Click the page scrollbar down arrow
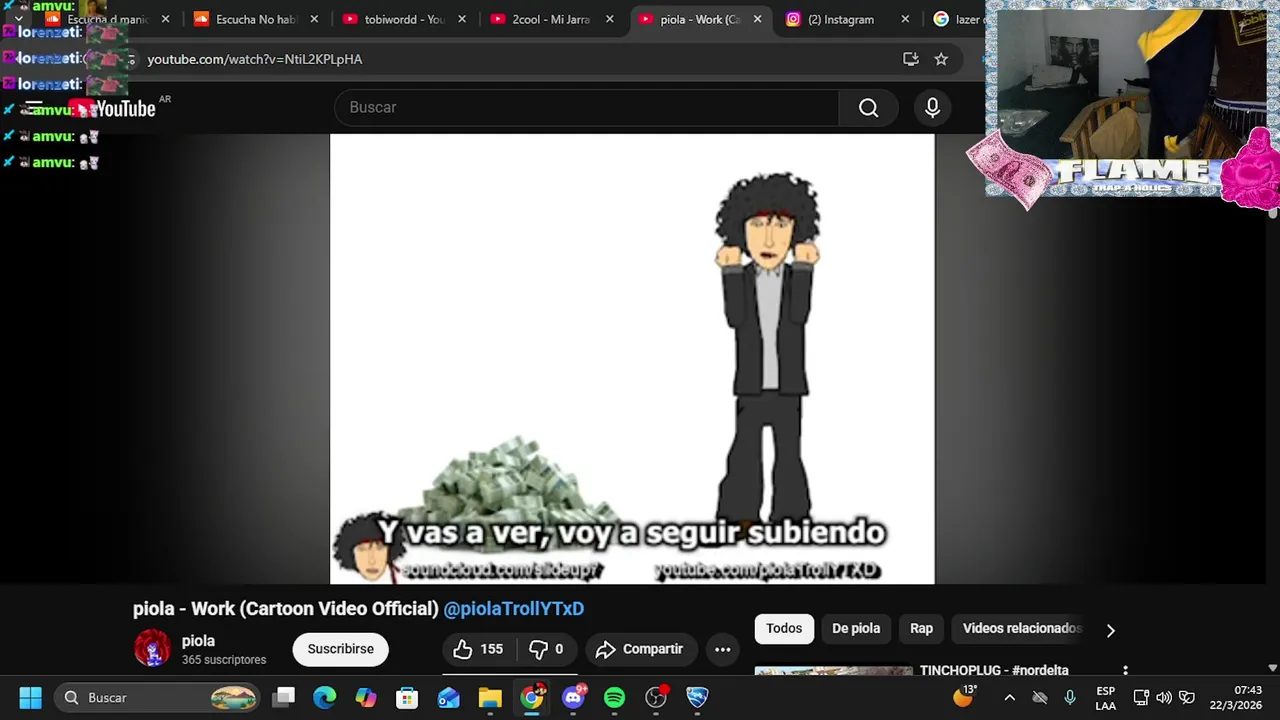 click(x=1272, y=668)
